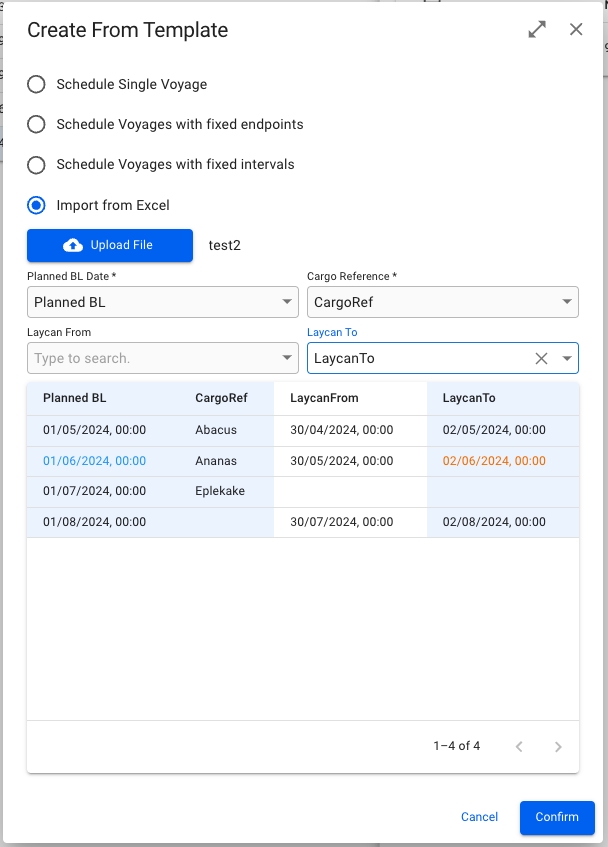
Task: Select Schedule Single Voyage option
Action: [x=36, y=84]
